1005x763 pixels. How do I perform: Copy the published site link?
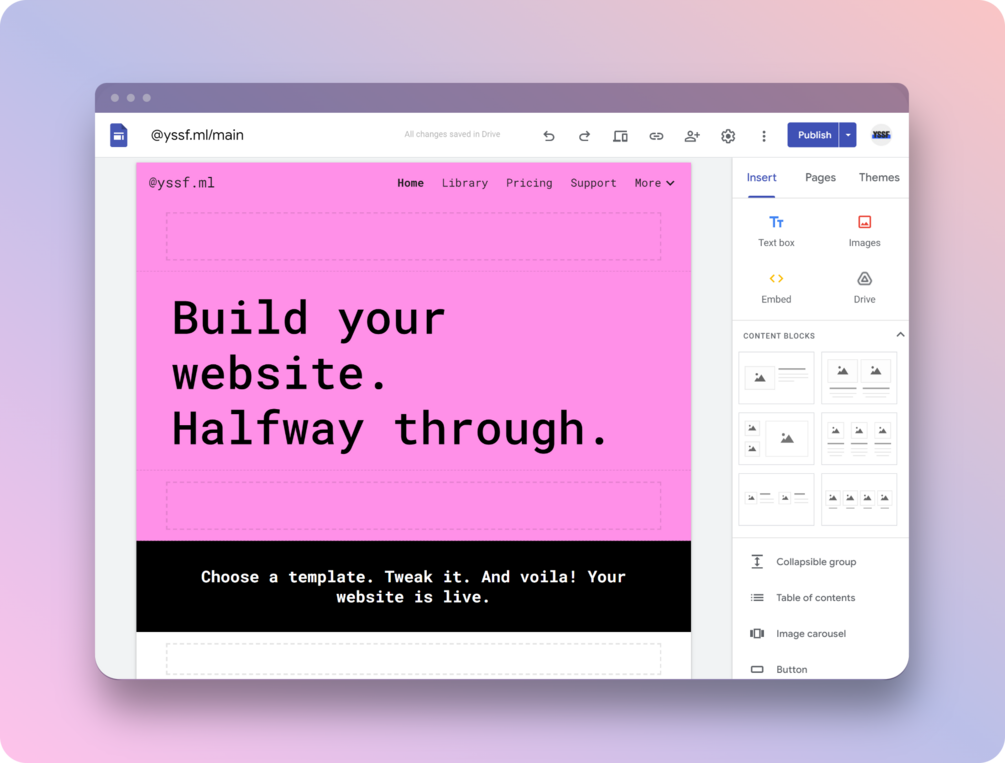(656, 135)
